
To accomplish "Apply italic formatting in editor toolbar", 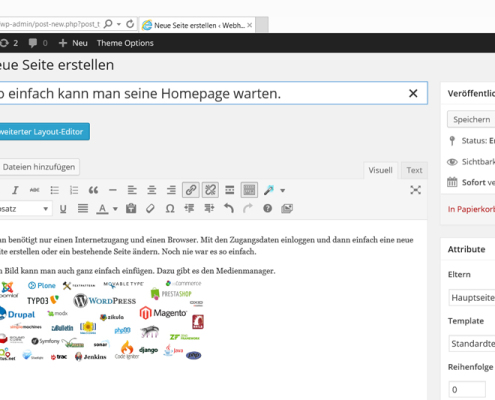I will coord(15,190).
